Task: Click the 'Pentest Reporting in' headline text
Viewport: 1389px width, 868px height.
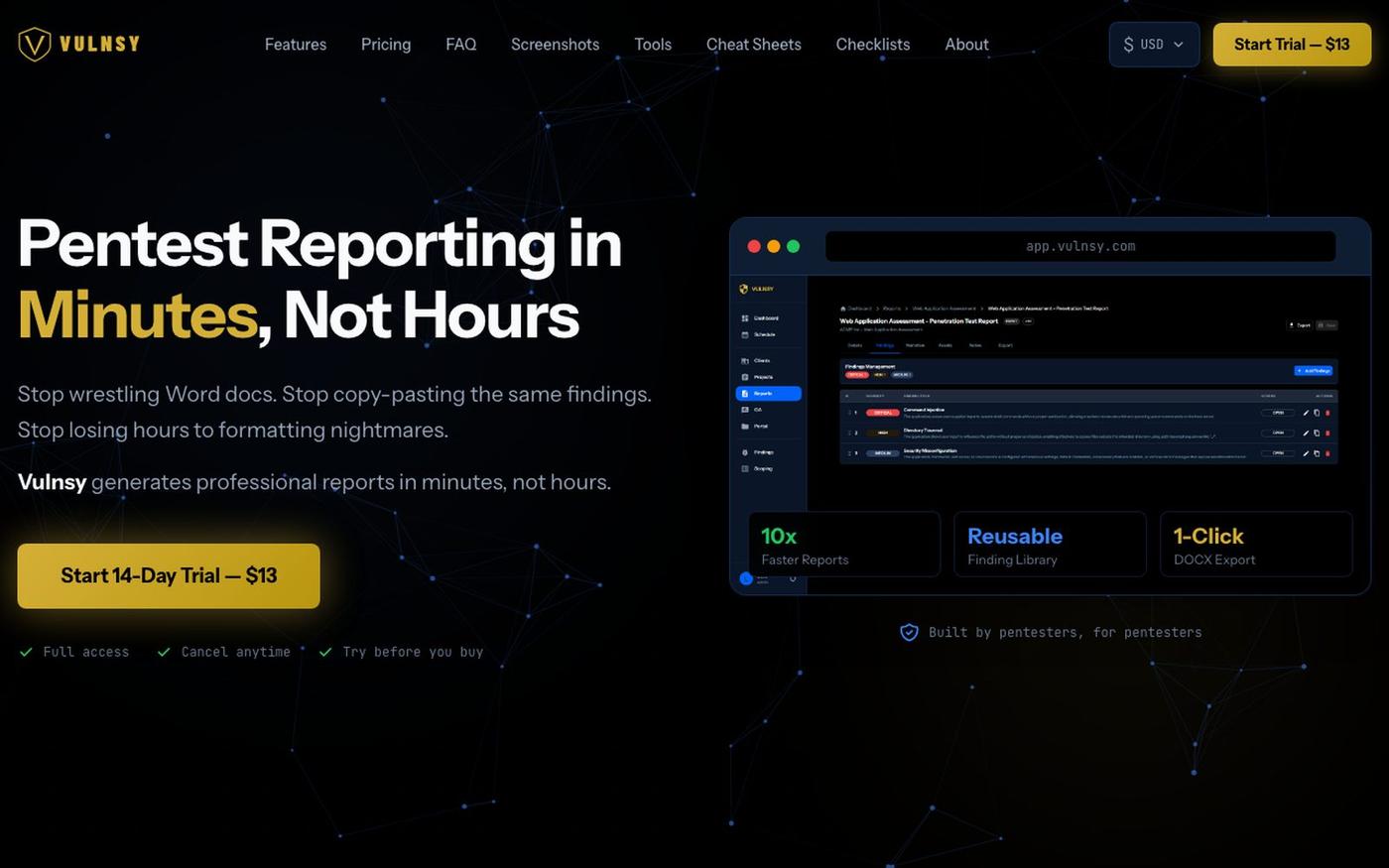Action: [319, 244]
